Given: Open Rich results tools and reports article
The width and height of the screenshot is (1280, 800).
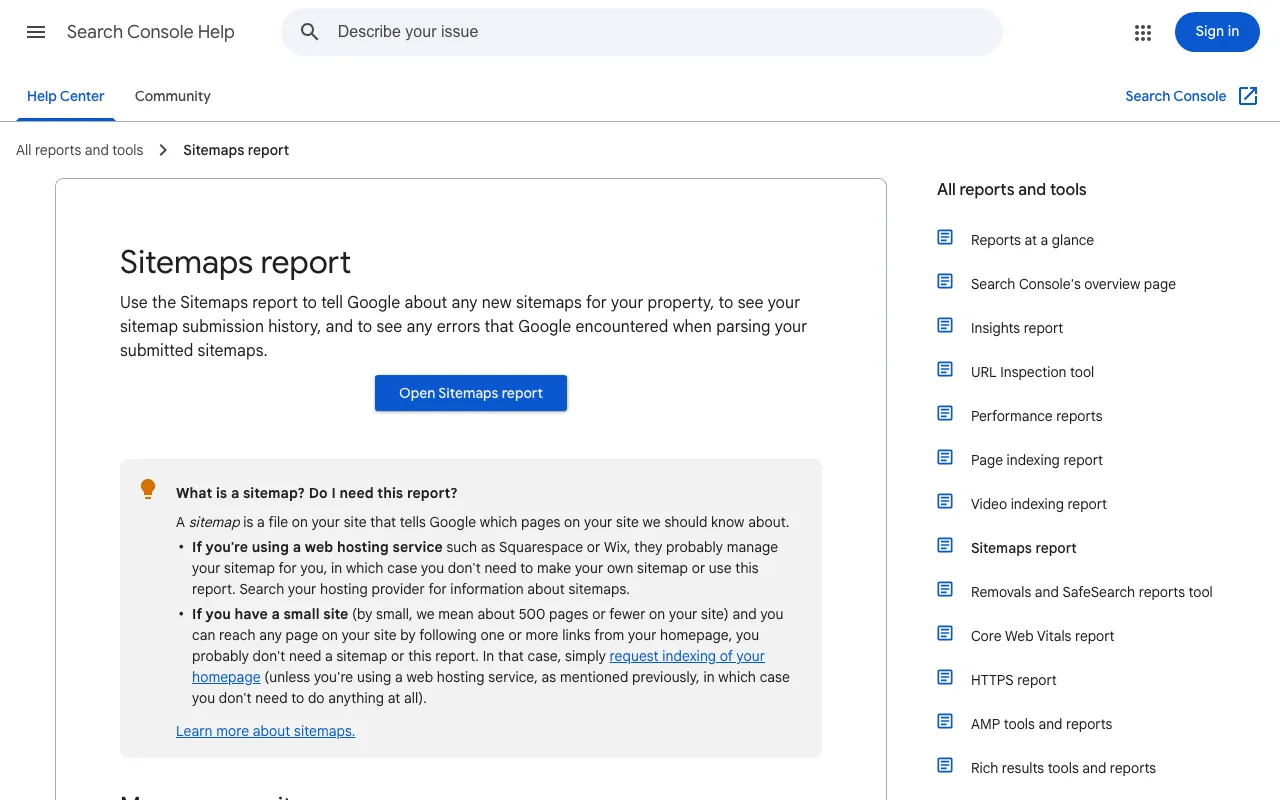Looking at the screenshot, I should click(x=1063, y=768).
